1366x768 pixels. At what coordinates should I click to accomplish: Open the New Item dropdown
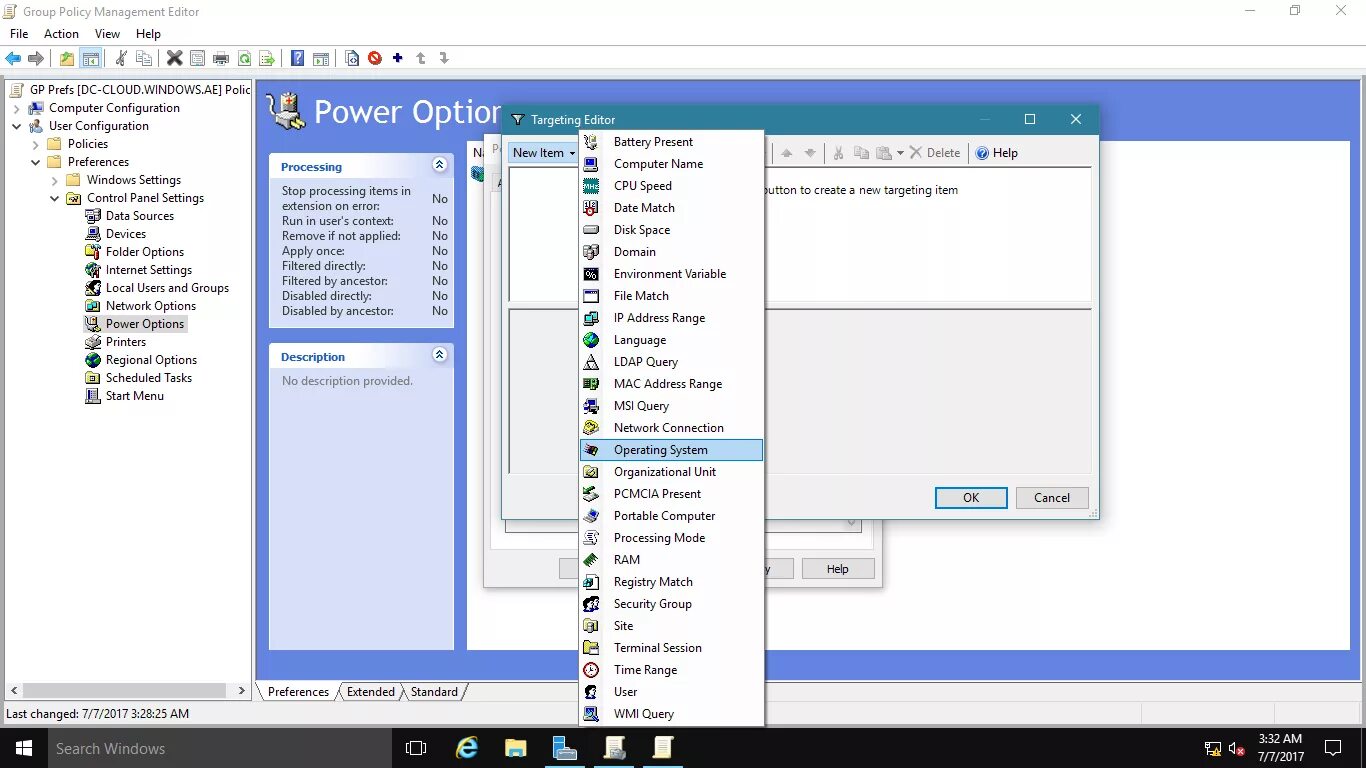(x=544, y=153)
